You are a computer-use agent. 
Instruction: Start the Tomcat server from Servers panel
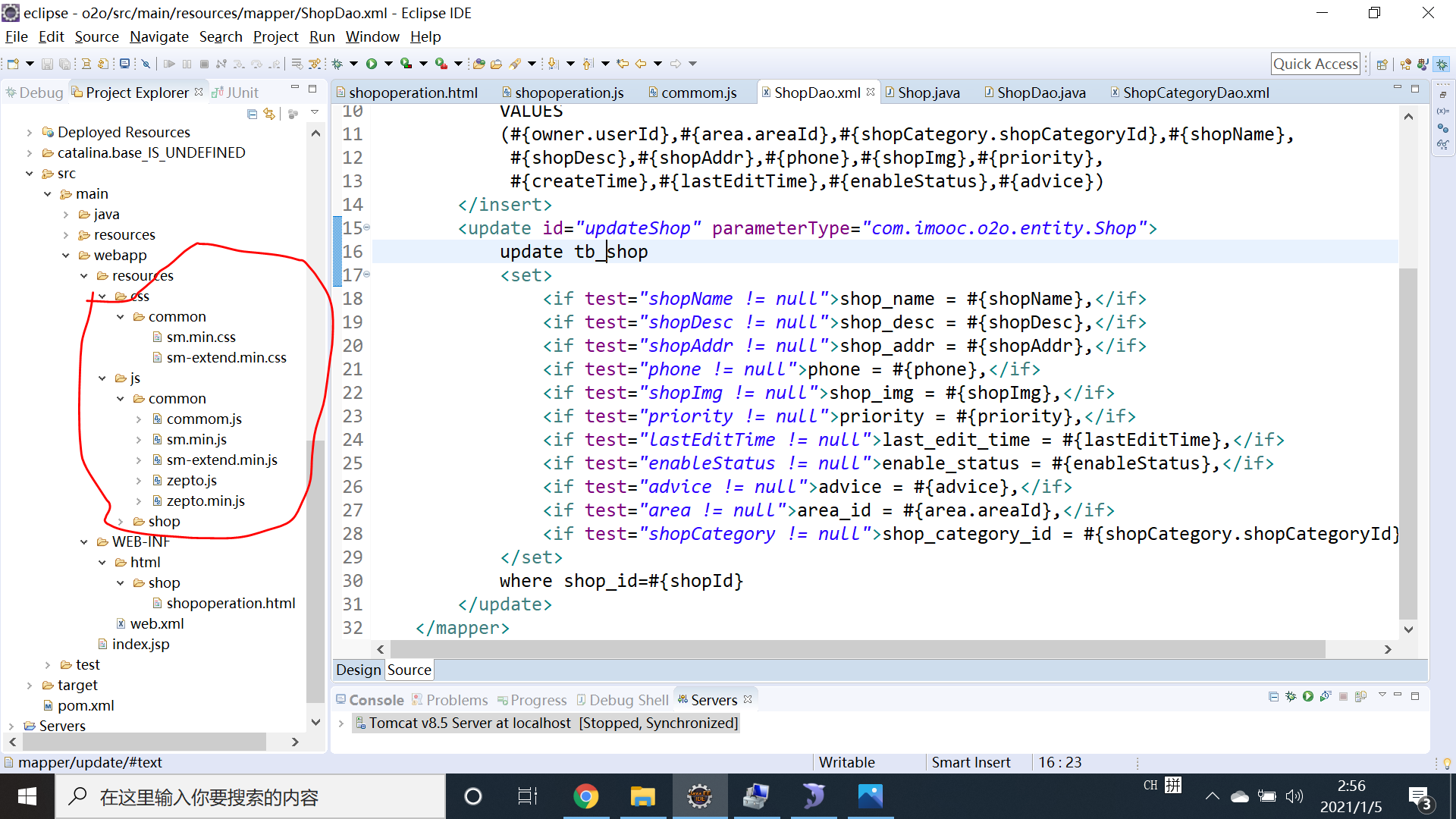(1308, 696)
